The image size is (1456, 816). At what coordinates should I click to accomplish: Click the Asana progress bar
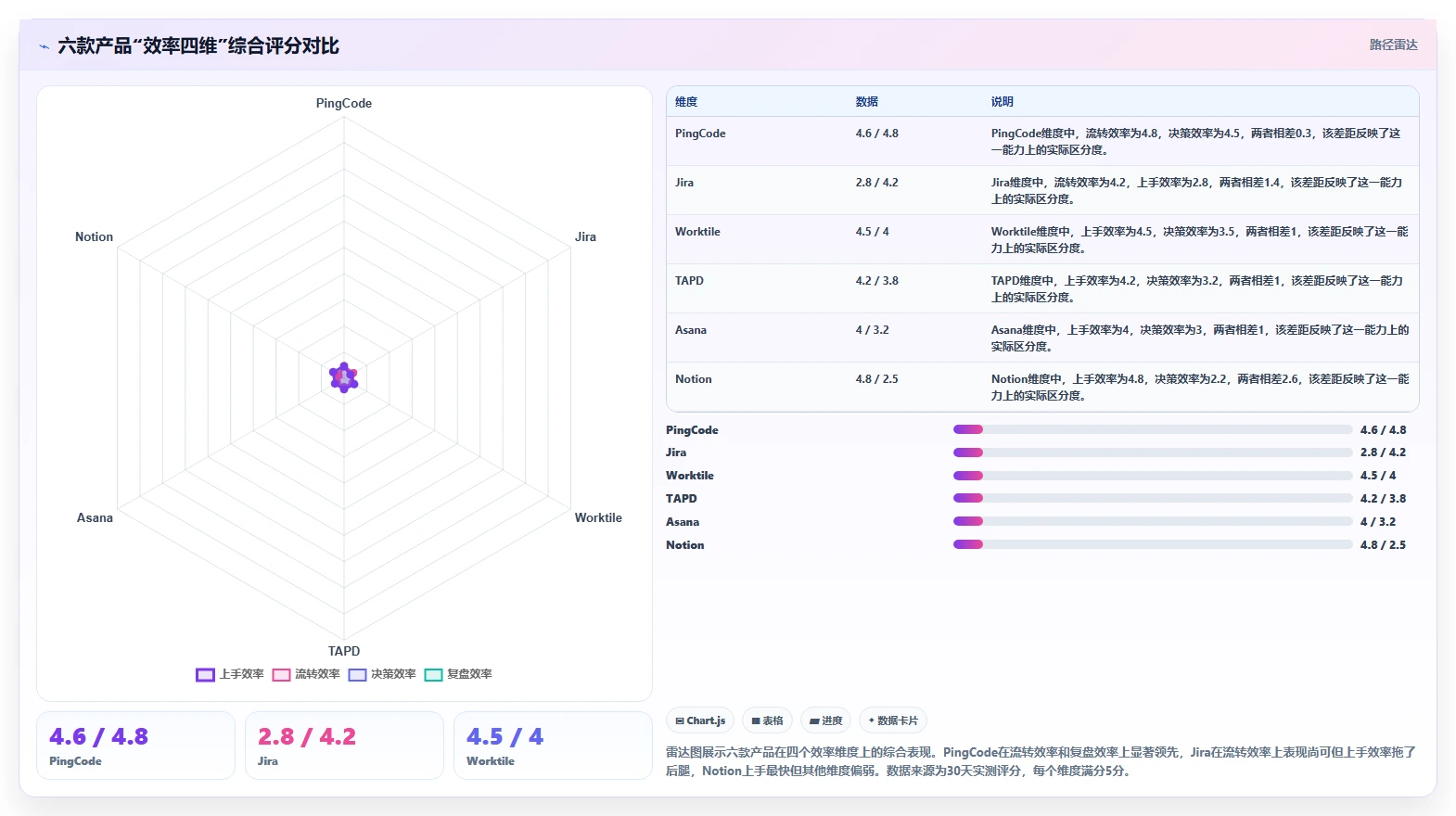point(1153,521)
